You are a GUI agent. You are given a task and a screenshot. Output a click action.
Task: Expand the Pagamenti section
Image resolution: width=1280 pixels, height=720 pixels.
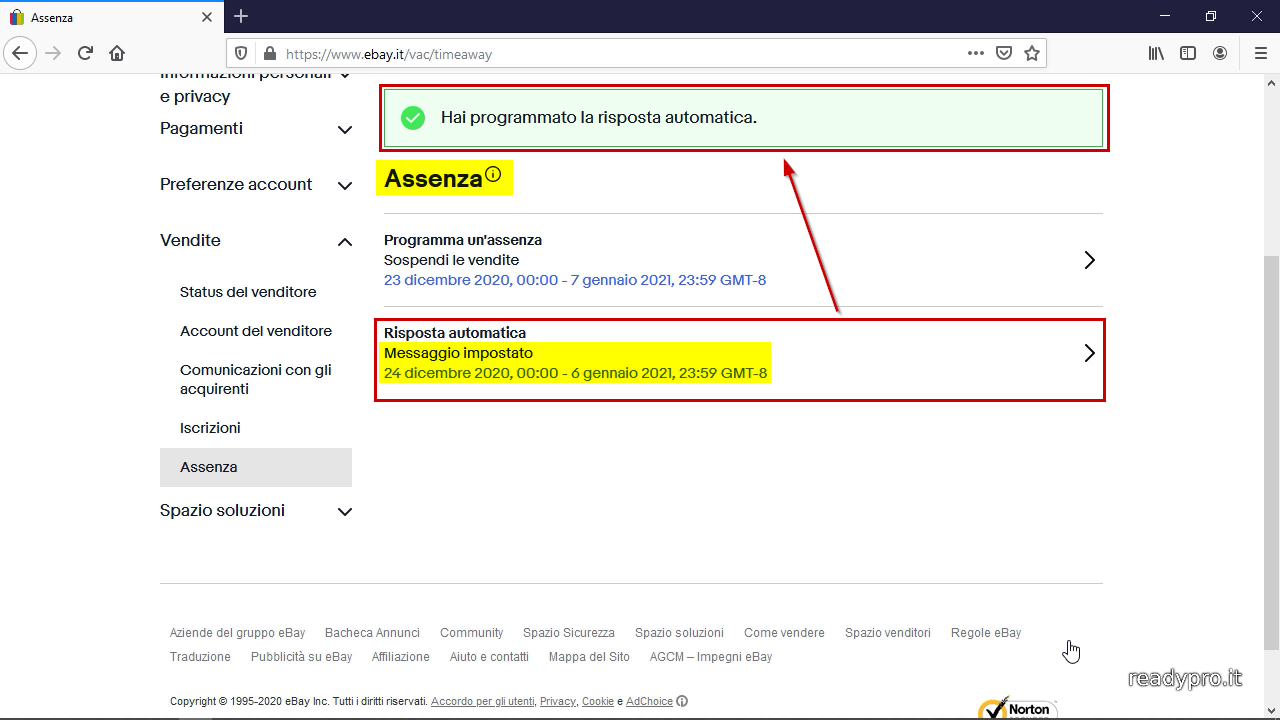[x=345, y=129]
